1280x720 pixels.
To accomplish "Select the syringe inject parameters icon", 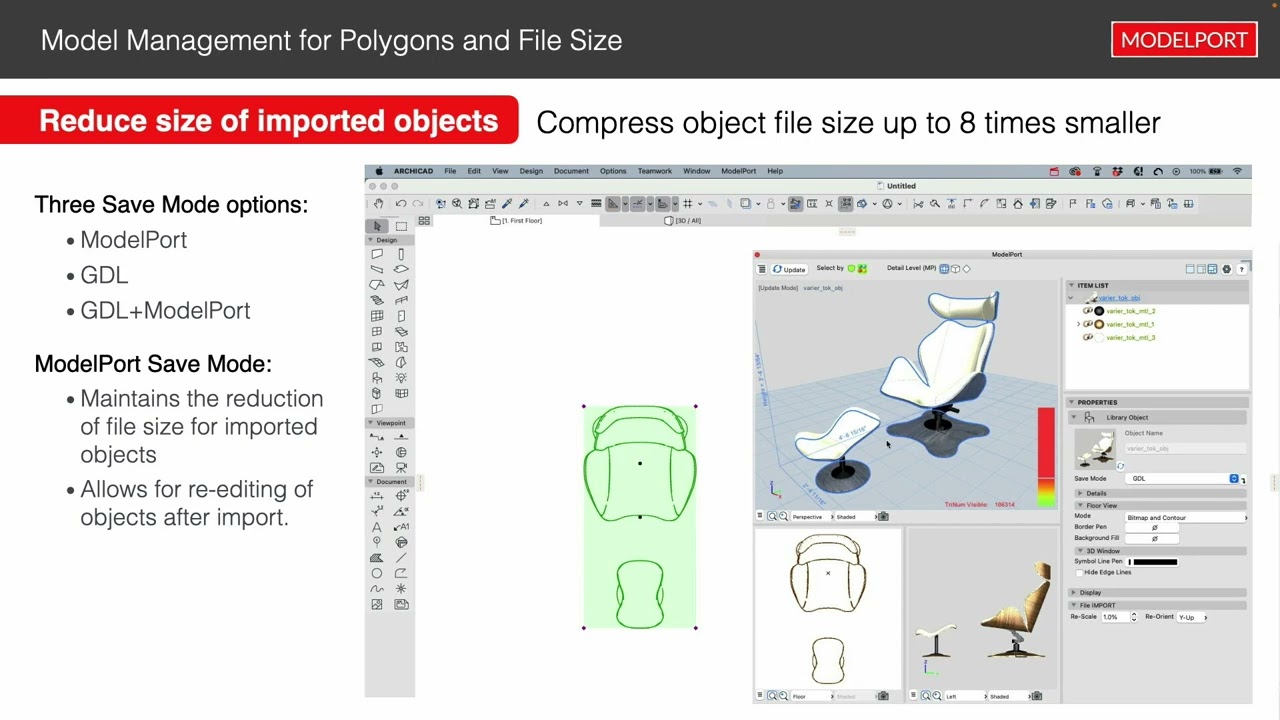I will [523, 203].
